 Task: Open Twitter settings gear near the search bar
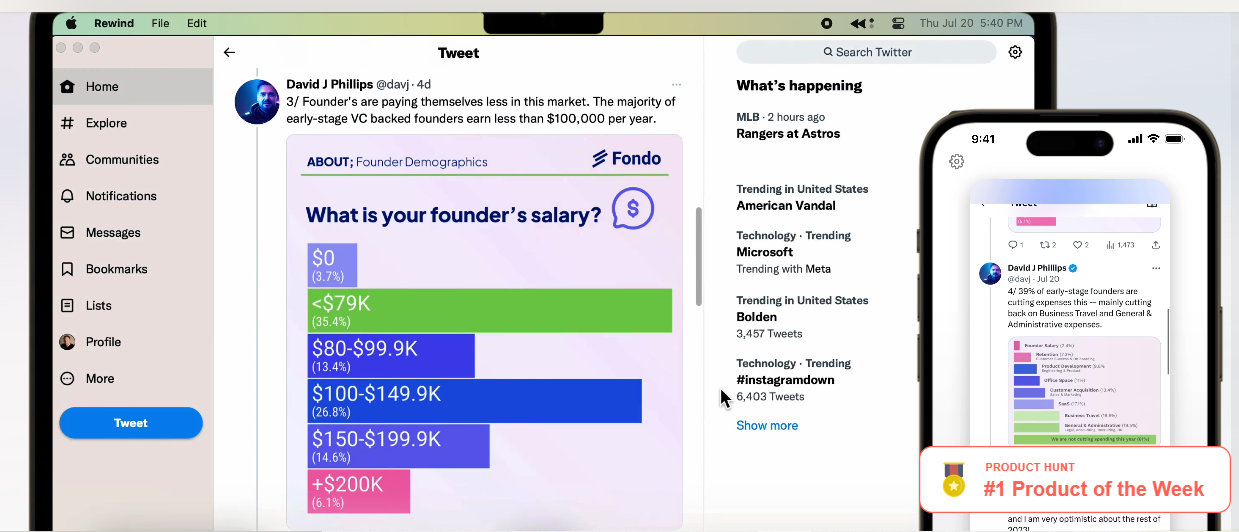pos(1015,52)
